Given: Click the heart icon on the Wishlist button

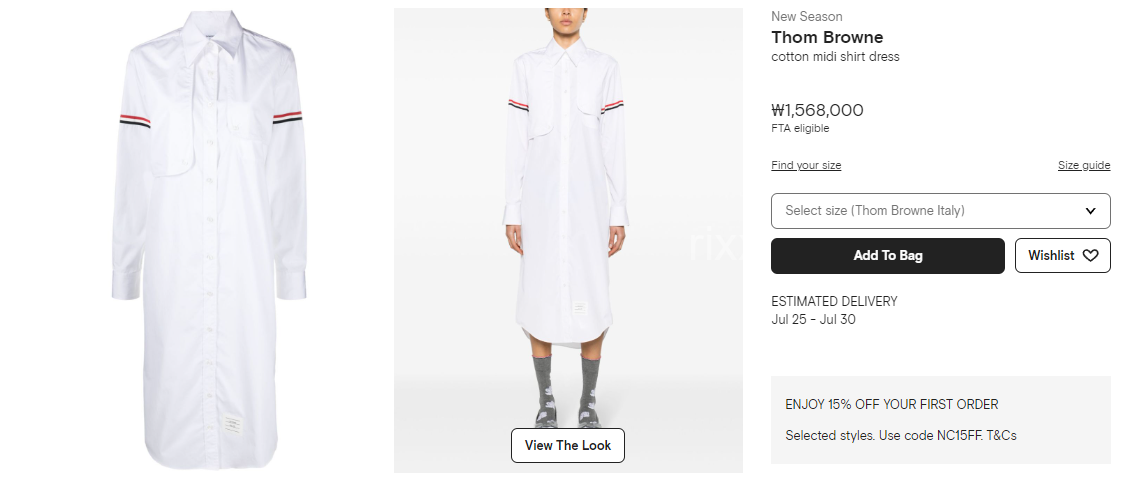Looking at the screenshot, I should point(1090,255).
